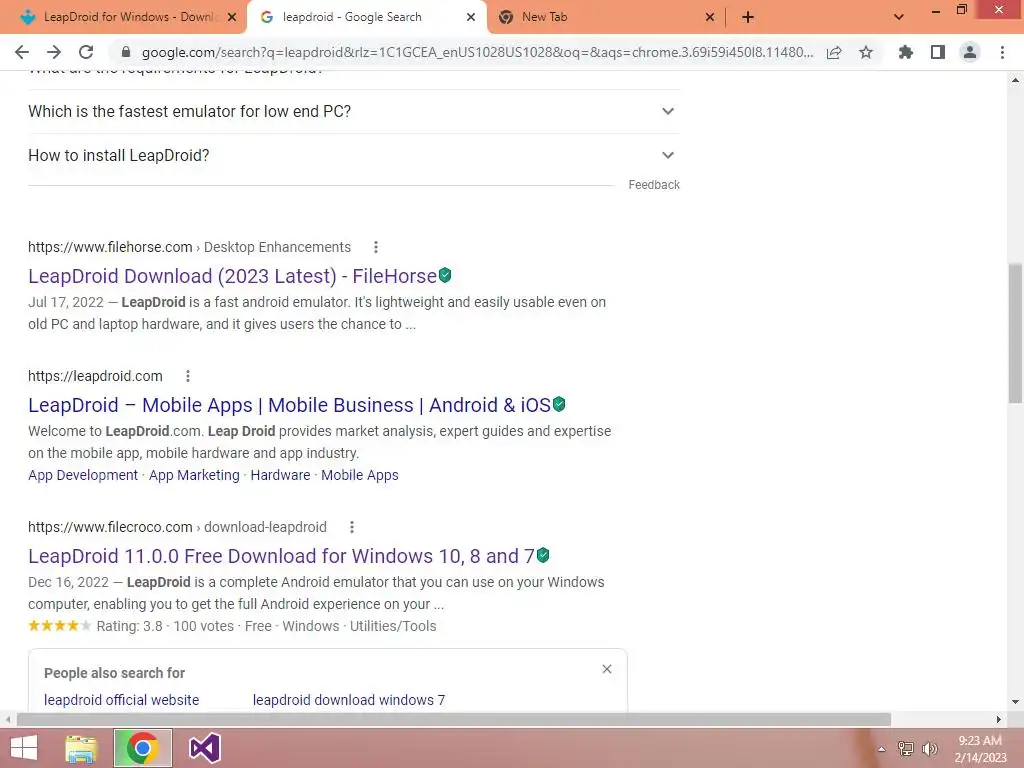Image resolution: width=1024 pixels, height=768 pixels.
Task: Share this page with the share icon
Action: click(x=834, y=52)
